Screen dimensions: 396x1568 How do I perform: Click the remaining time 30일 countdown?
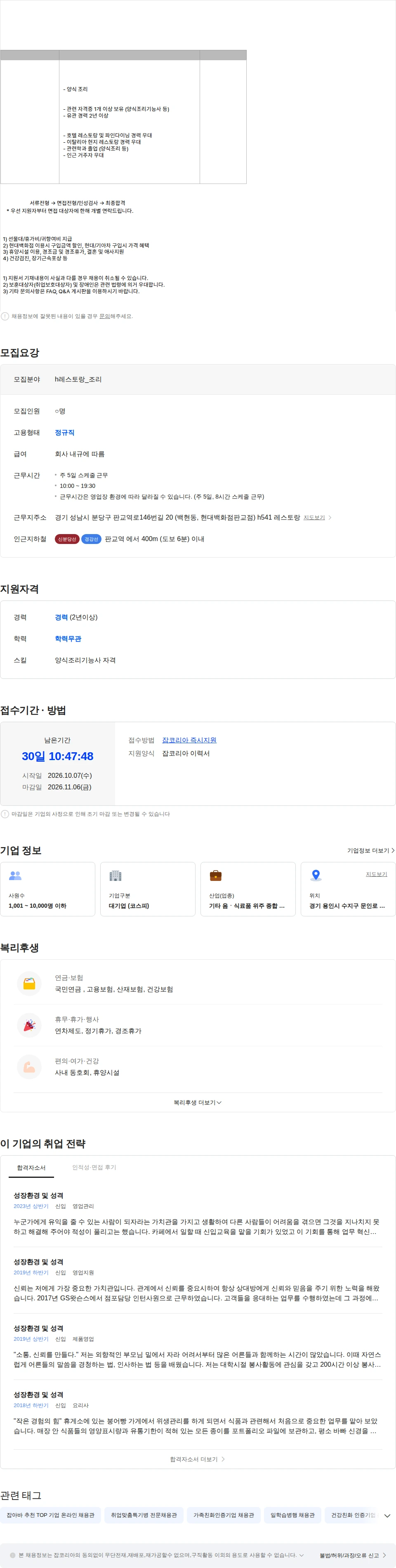(x=57, y=756)
